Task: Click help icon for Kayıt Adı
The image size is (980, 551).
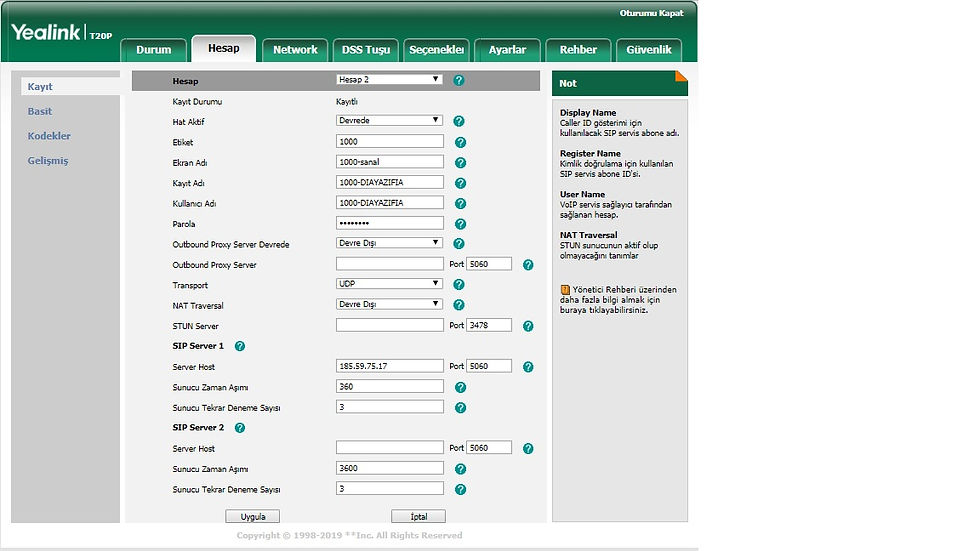Action: (461, 183)
